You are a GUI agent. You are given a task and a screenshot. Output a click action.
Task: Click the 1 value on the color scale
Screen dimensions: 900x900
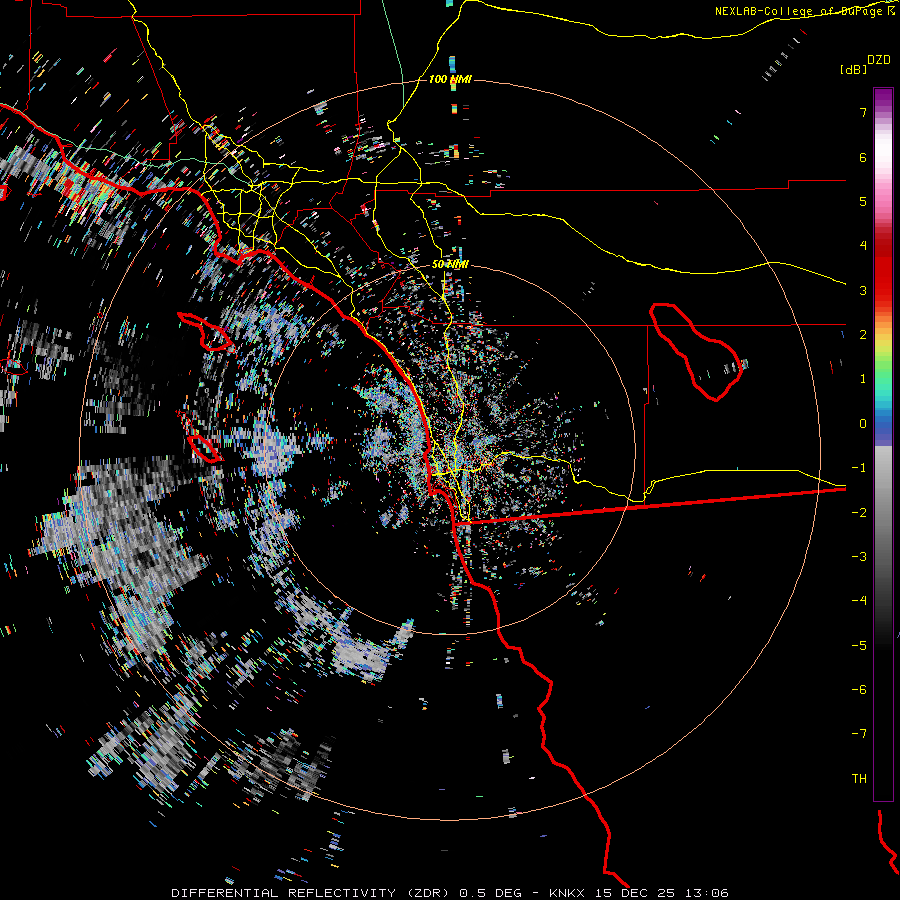point(863,379)
